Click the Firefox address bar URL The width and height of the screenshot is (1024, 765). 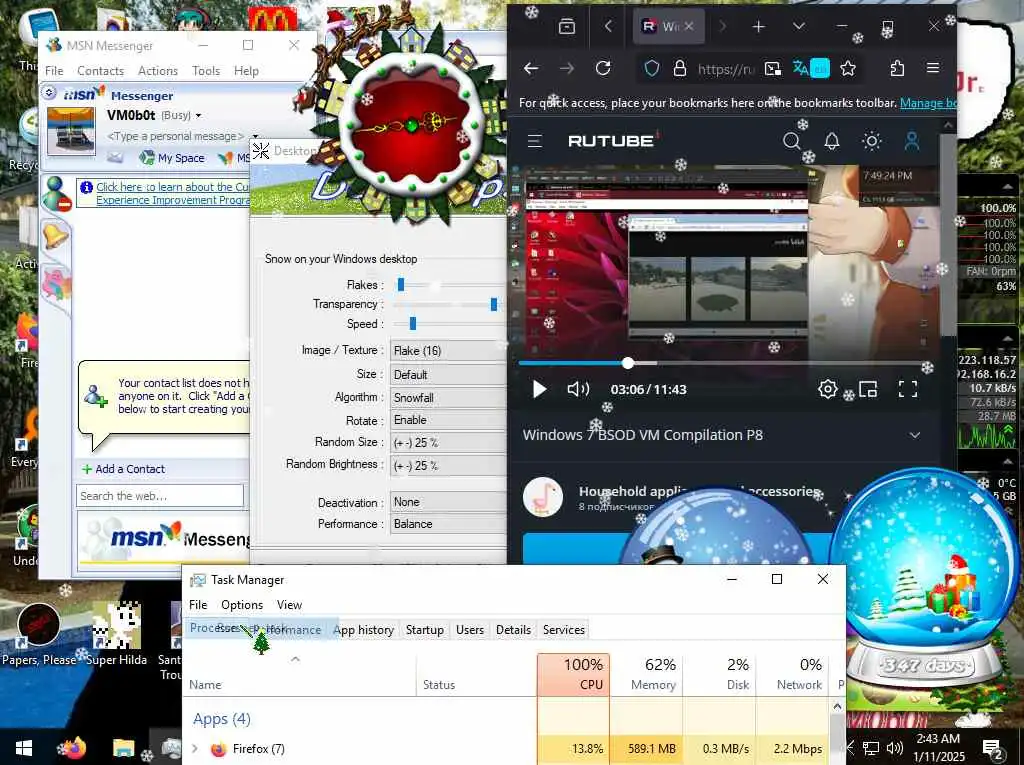tap(726, 69)
